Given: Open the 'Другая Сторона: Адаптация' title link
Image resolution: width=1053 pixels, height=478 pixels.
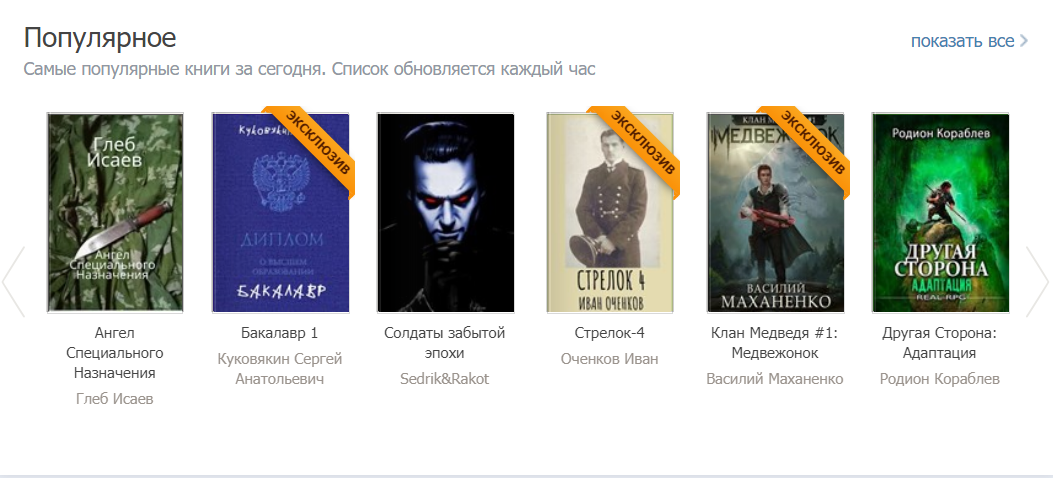Looking at the screenshot, I should pyautogui.click(x=940, y=343).
